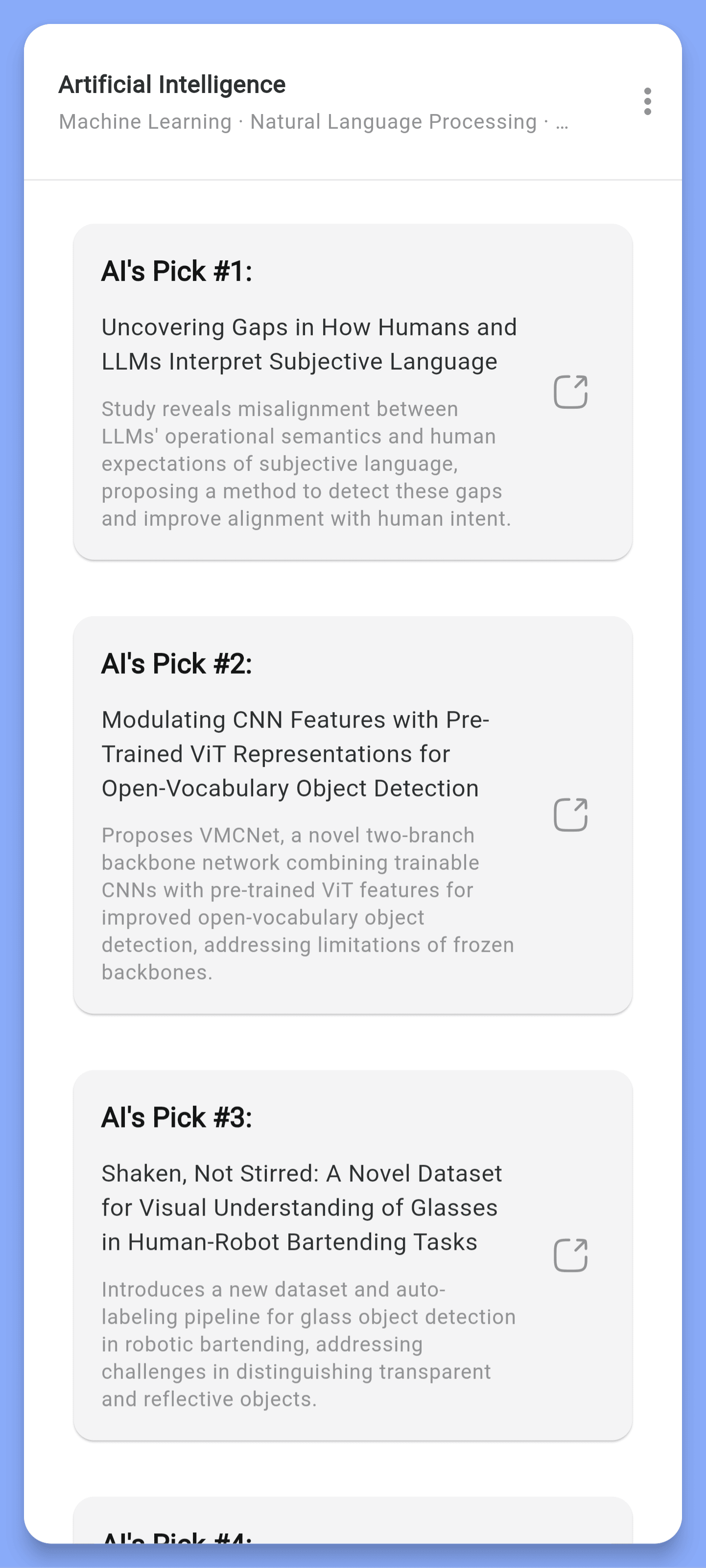Click the "AI's Pick #1:" heading
This screenshot has height=1568, width=706.
[x=176, y=272]
